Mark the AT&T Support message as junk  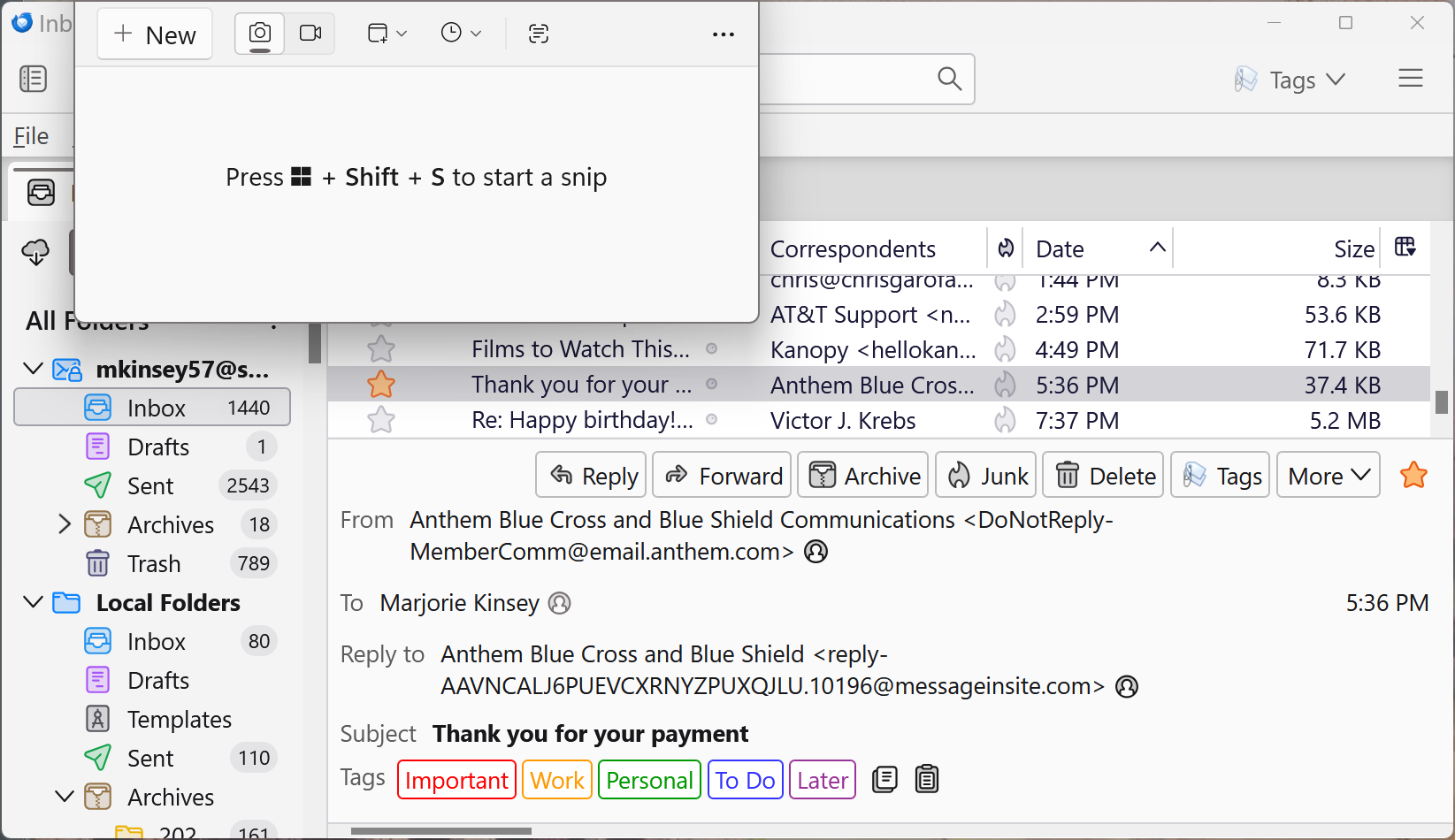pos(1005,314)
